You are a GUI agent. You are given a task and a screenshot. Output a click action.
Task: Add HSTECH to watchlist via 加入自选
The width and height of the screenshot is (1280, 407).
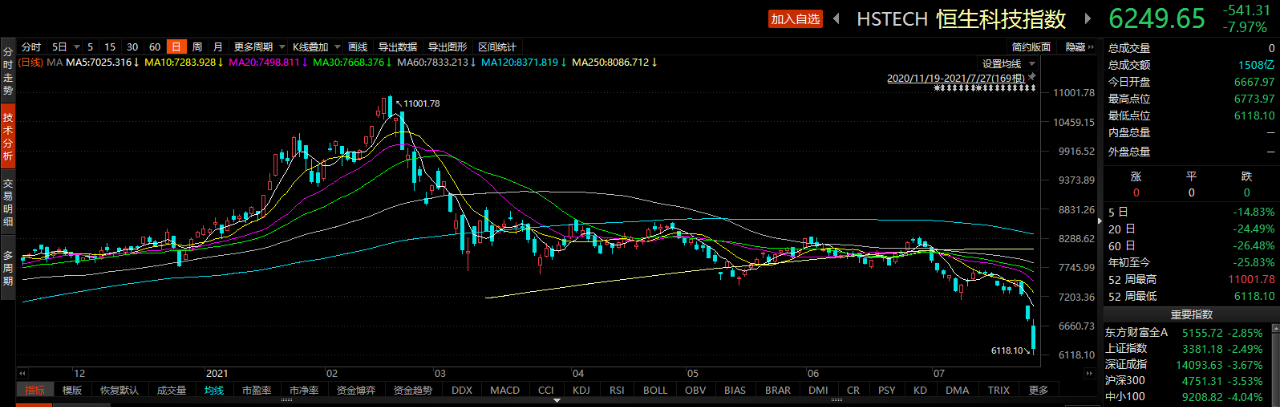pos(794,19)
